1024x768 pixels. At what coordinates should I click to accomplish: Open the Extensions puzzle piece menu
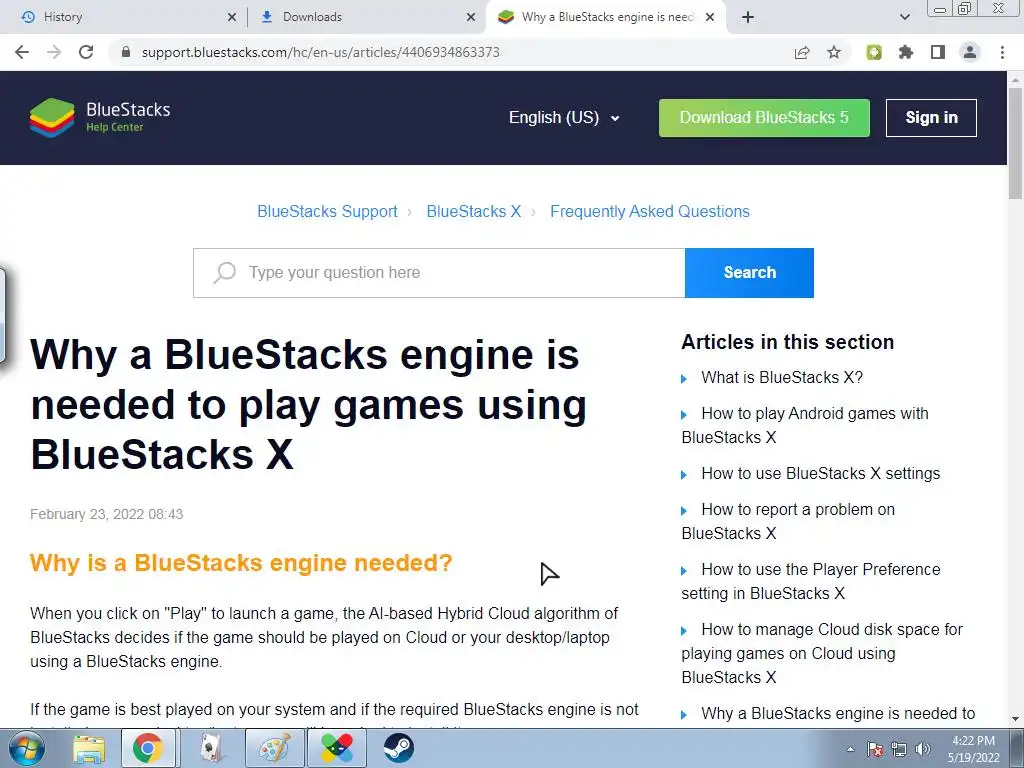906,52
